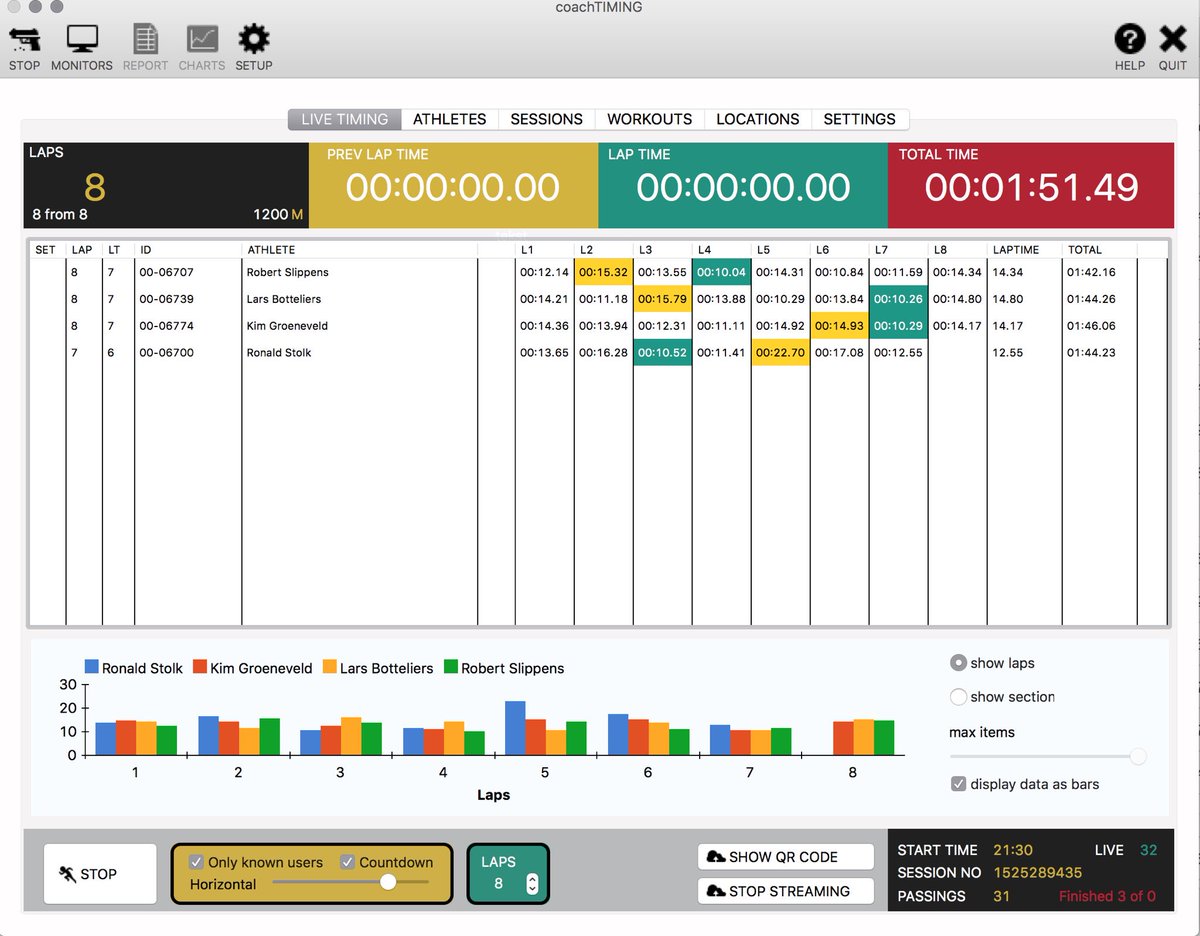Screen dimensions: 1200x936
Task: Click the TOTAL TIME red panel
Action: (x=1031, y=185)
